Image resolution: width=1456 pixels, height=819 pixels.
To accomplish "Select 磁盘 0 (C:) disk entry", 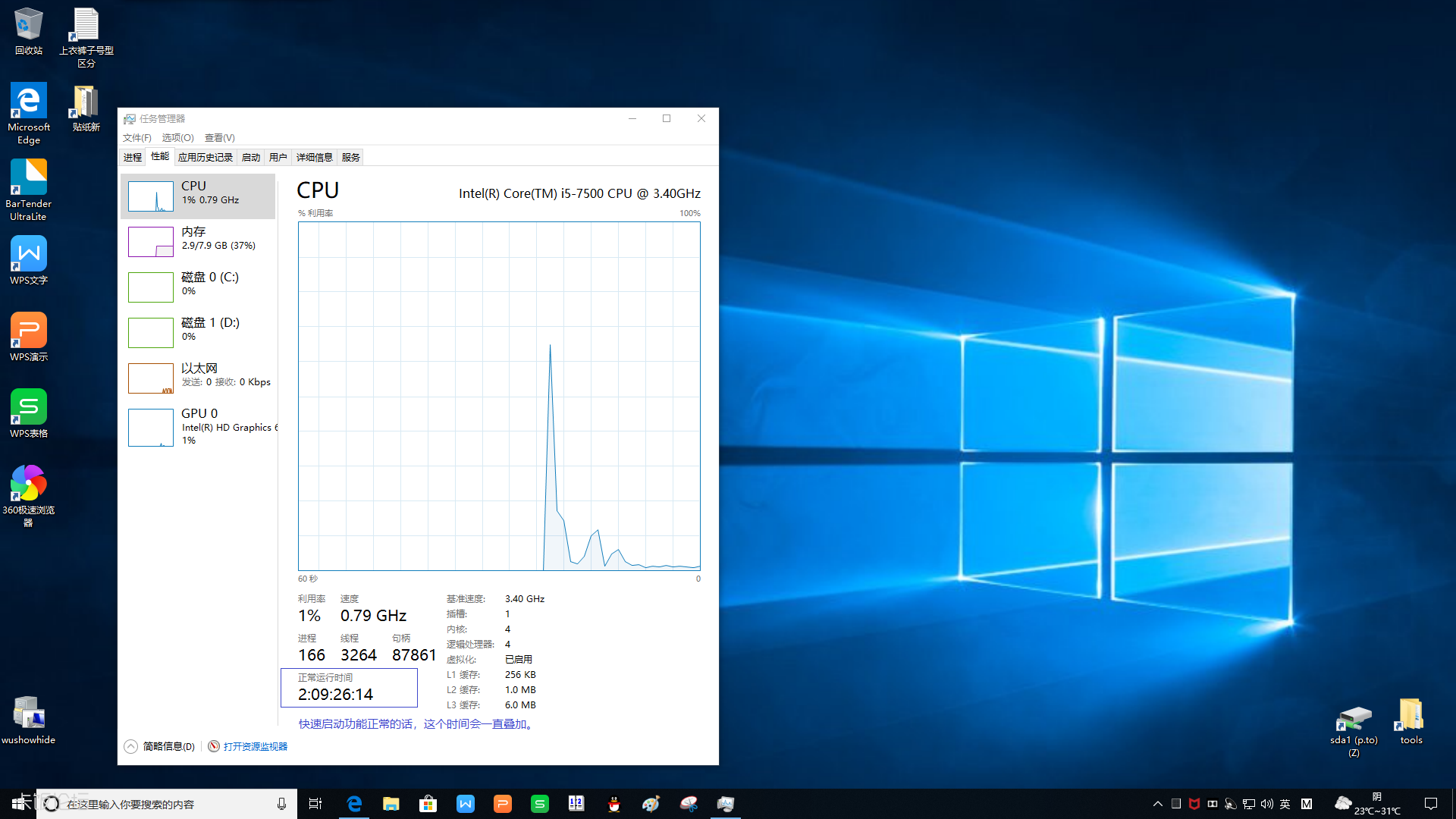I will (x=198, y=287).
